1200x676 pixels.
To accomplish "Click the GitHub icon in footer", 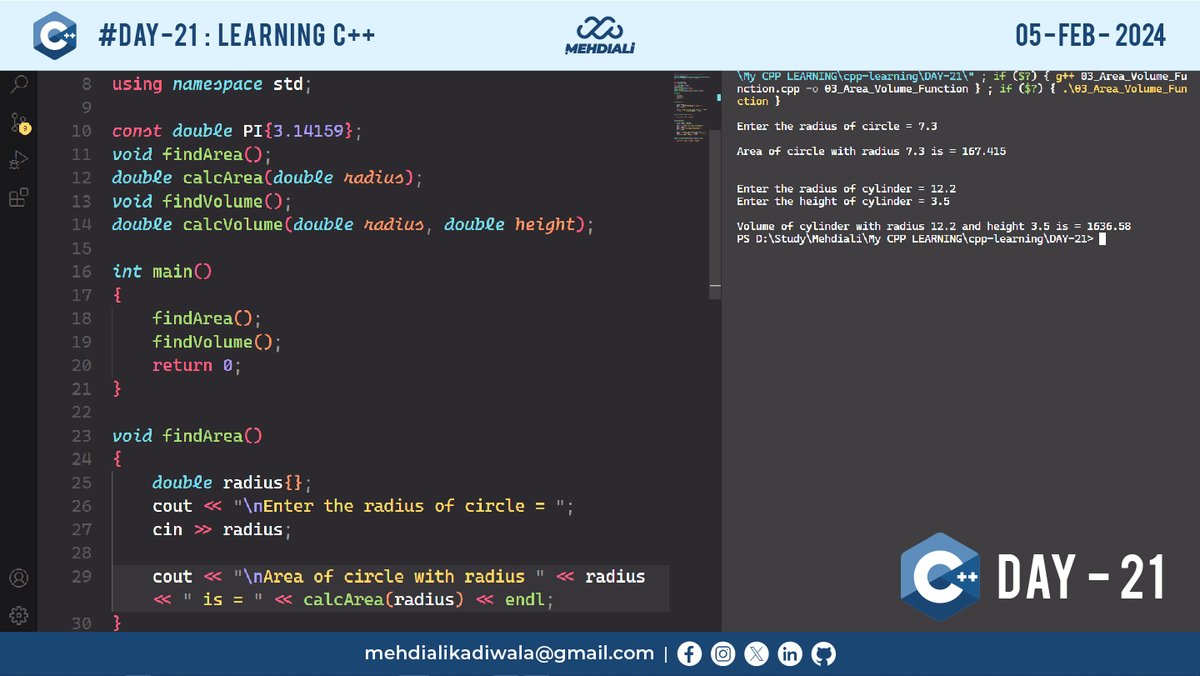I will click(823, 654).
